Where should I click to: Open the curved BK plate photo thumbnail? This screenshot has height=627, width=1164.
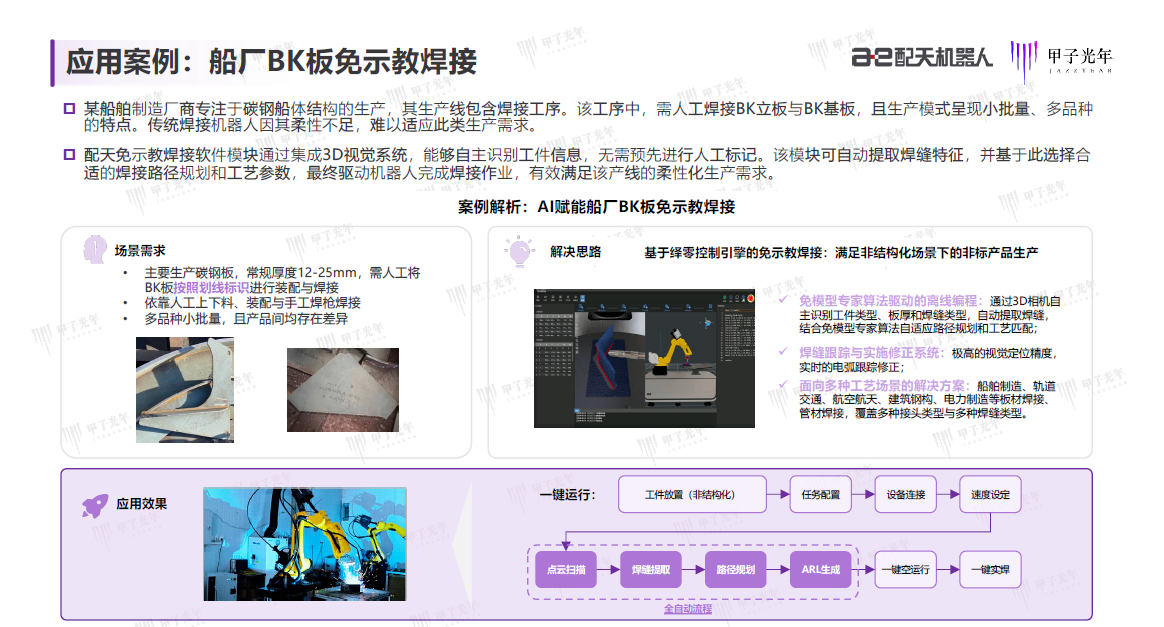click(185, 390)
